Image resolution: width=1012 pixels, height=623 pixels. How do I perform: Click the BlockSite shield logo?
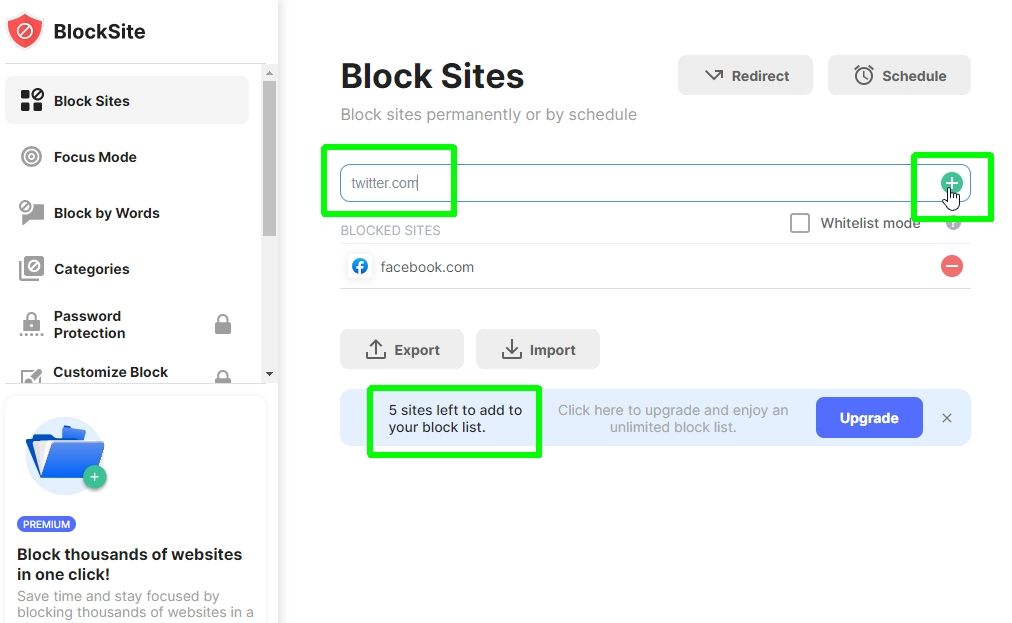[23, 31]
